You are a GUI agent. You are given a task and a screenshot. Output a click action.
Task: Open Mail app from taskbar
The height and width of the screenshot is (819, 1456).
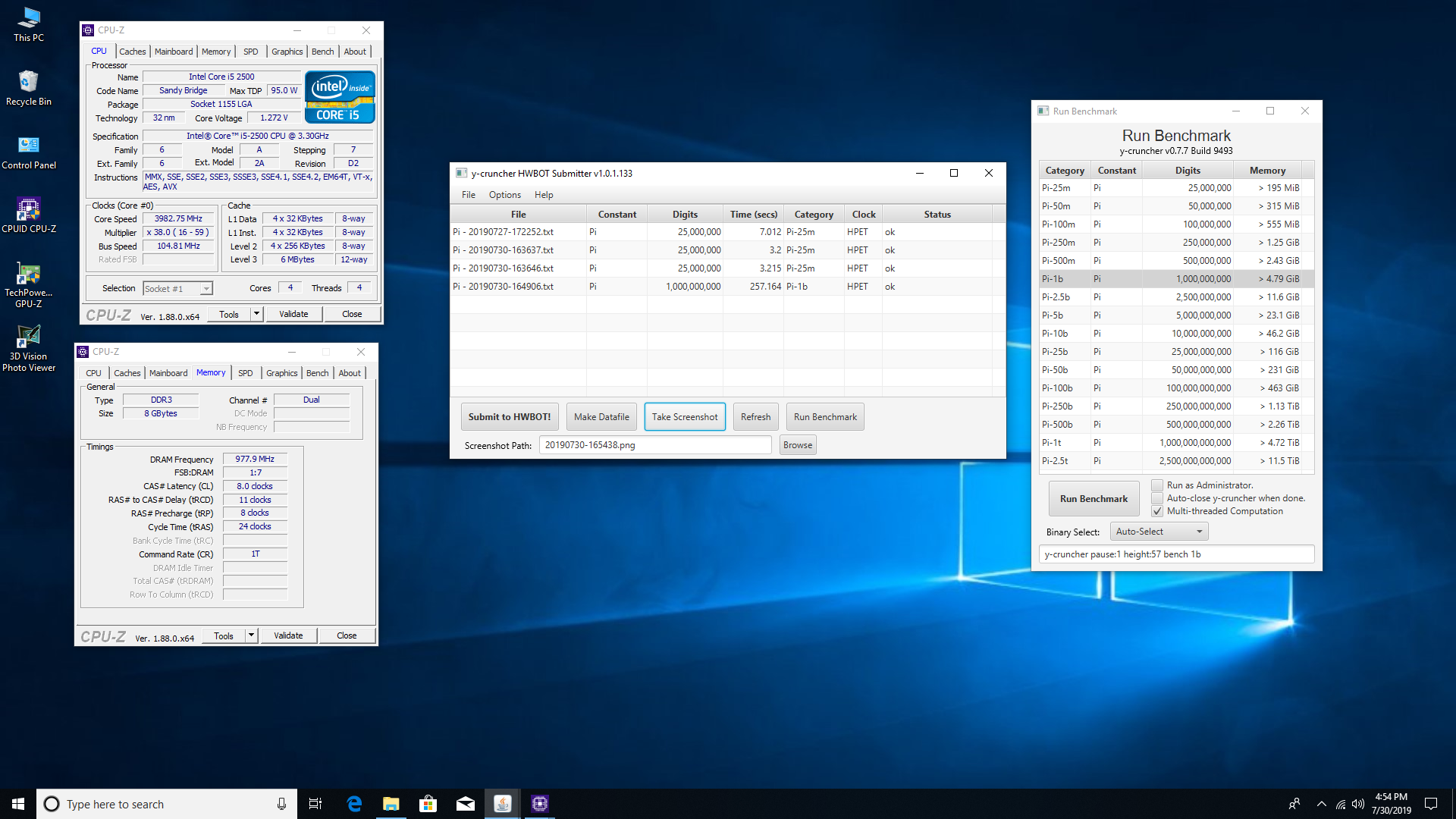465,804
